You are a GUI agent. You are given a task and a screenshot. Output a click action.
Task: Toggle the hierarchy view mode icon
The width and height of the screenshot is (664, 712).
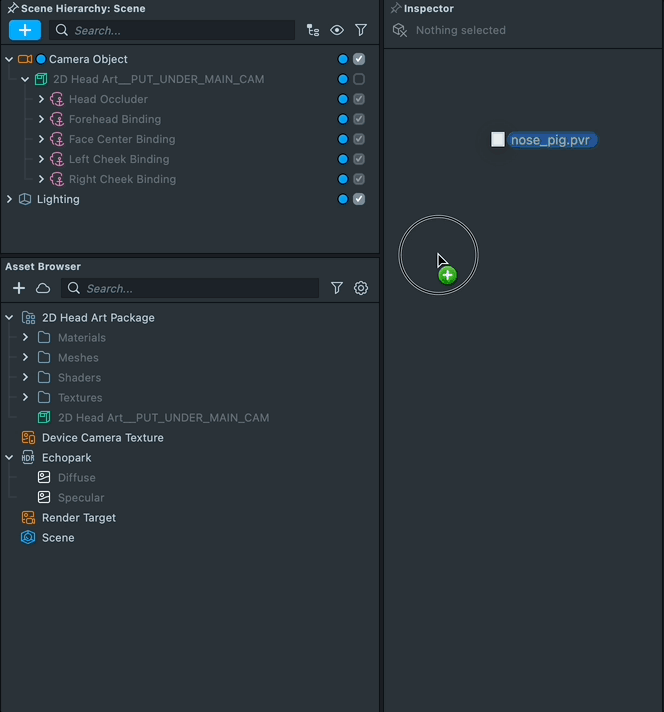point(313,30)
